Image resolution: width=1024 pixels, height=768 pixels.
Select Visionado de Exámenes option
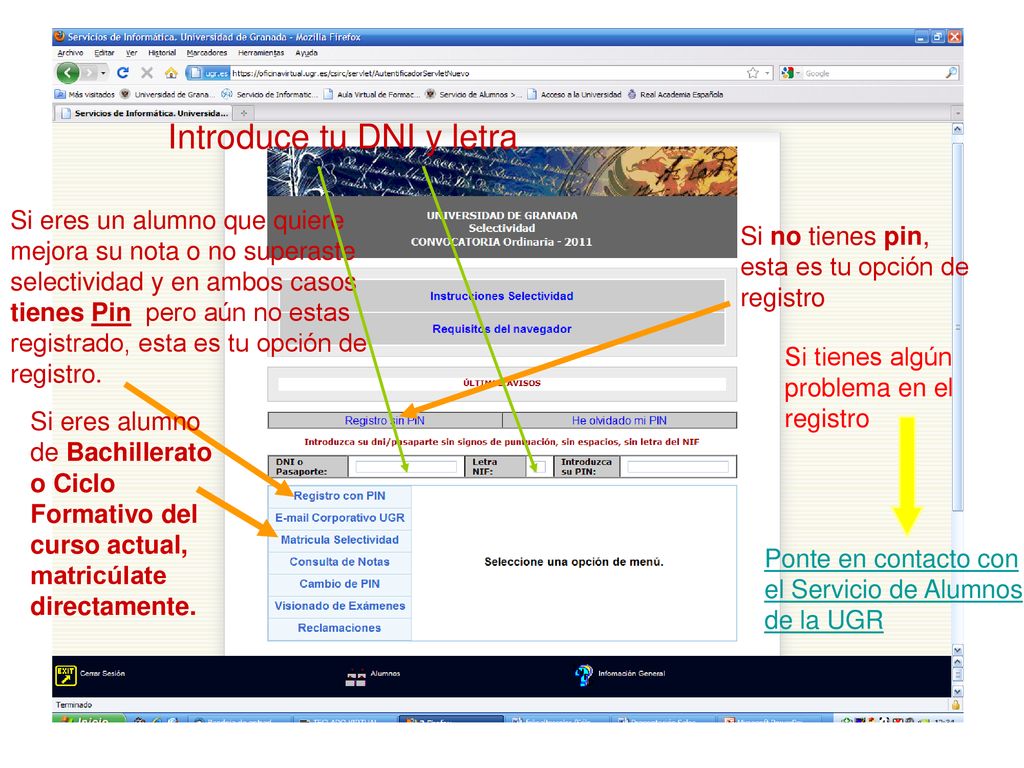[x=340, y=606]
